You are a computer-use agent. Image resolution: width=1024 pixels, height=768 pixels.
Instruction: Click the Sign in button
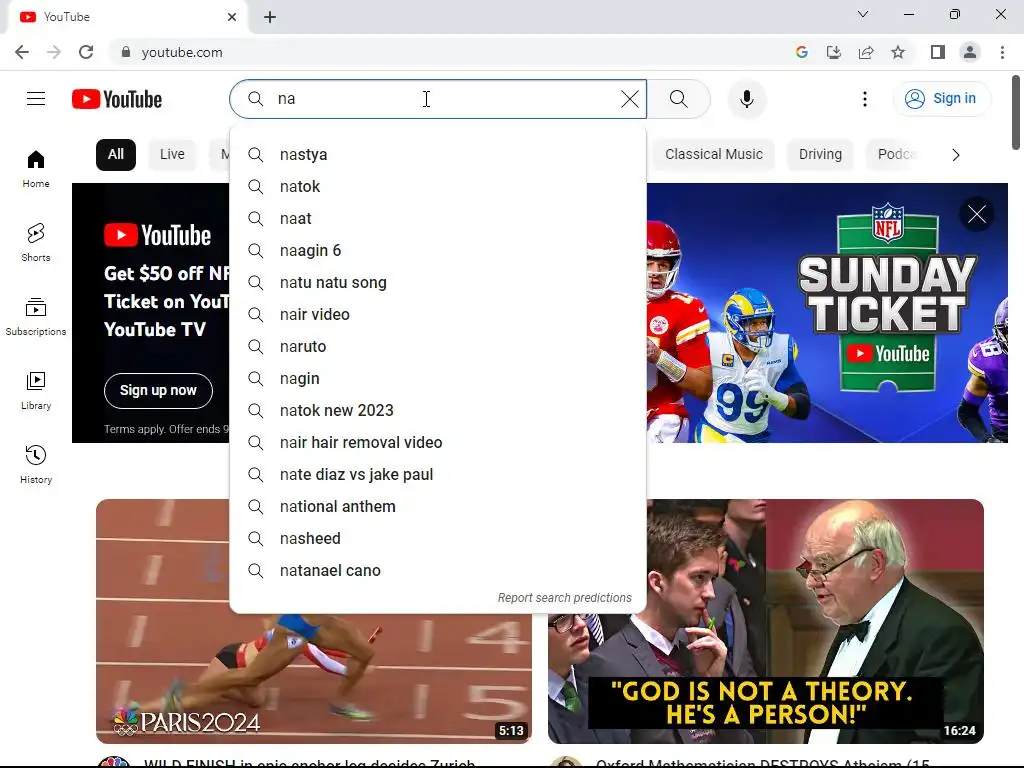[x=941, y=99]
